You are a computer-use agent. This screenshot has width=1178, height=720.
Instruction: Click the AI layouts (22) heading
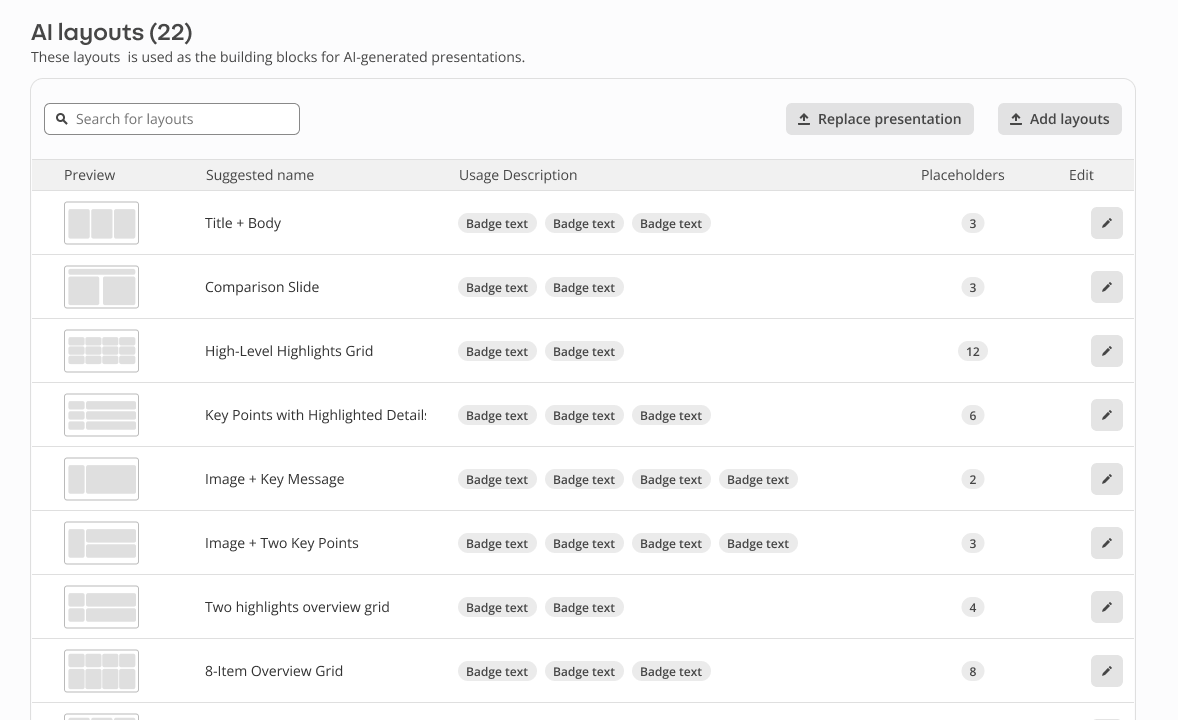click(111, 32)
